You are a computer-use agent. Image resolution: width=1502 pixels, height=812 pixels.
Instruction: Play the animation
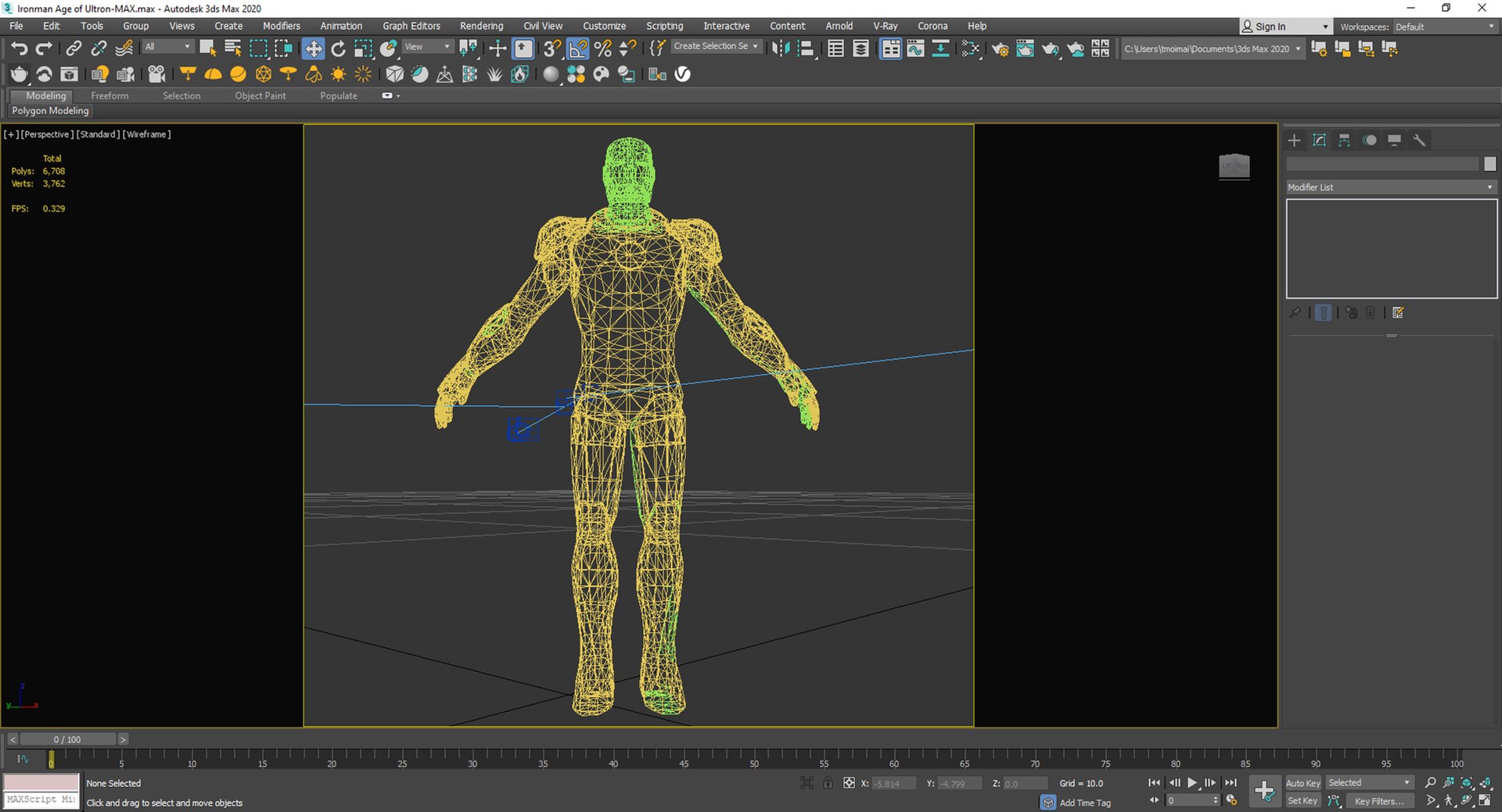coord(1192,782)
